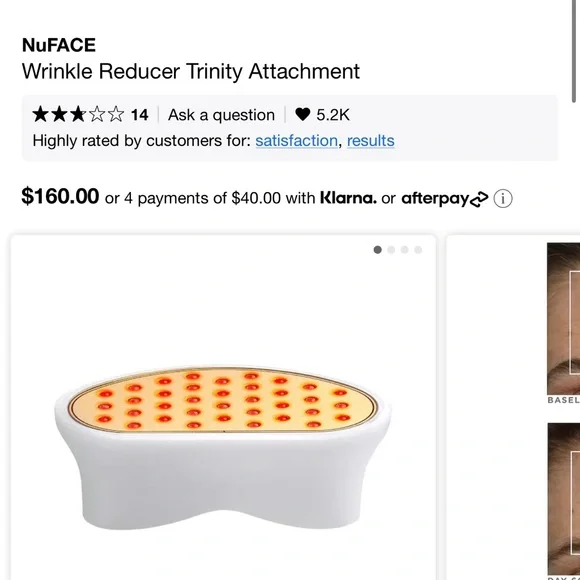Viewport: 580px width, 580px height.
Task: Click the page vertical scrollbar
Action: pyautogui.click(x=574, y=51)
